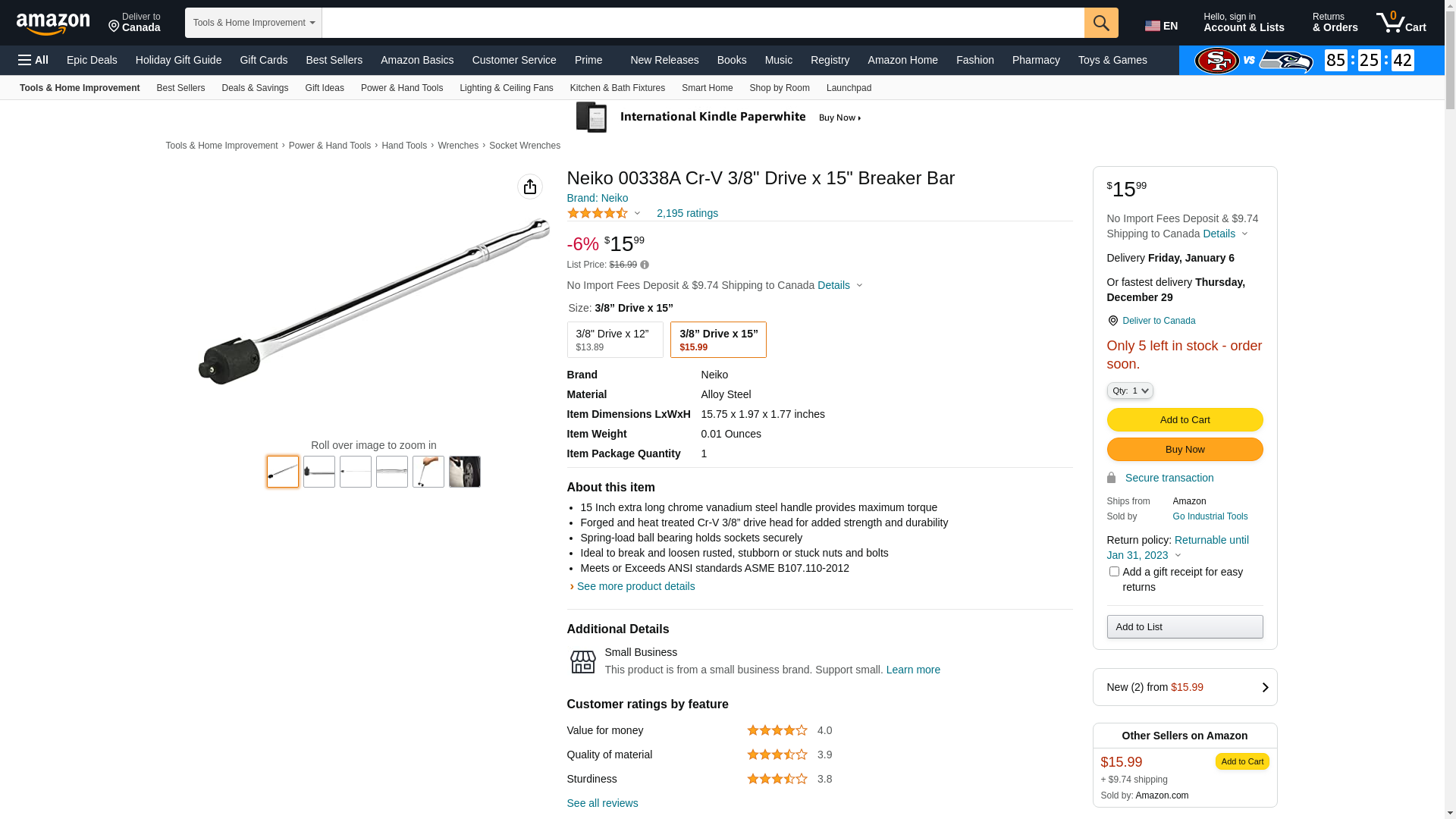Click the Add to Cart button
1456x819 pixels.
click(1185, 420)
